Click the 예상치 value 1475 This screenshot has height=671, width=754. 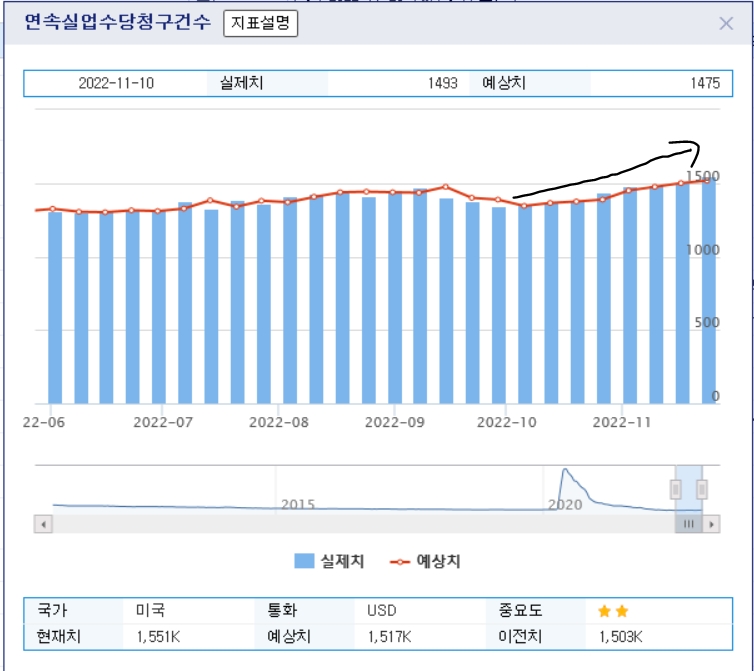tap(705, 83)
